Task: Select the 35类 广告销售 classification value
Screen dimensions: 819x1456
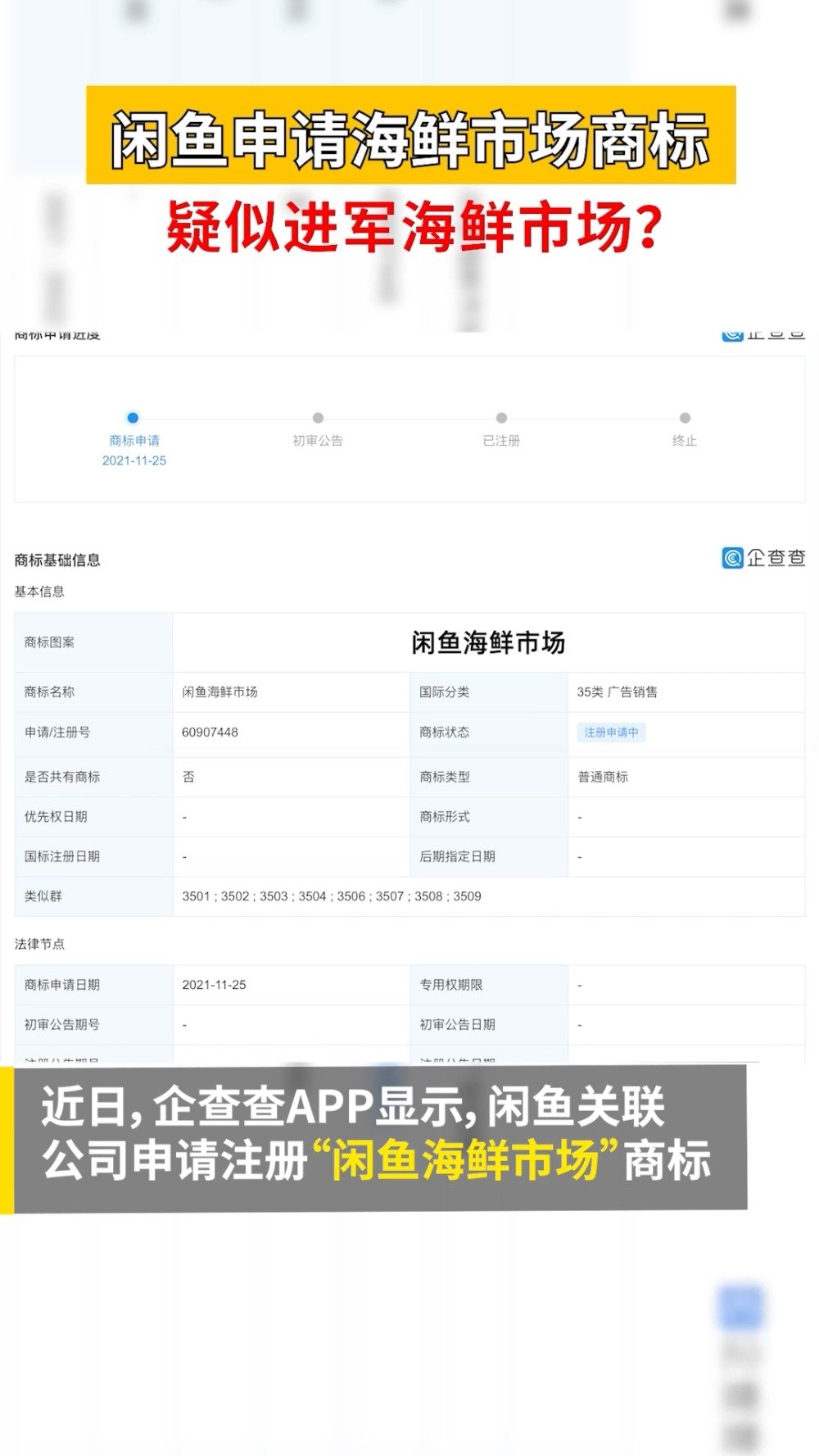Action: point(618,692)
